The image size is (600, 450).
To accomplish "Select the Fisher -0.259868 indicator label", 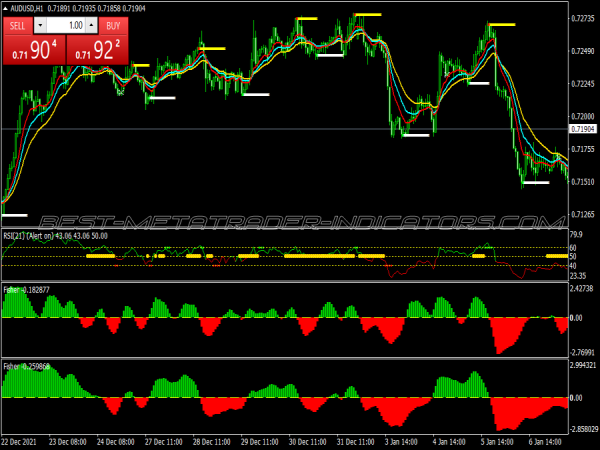I will [26, 367].
